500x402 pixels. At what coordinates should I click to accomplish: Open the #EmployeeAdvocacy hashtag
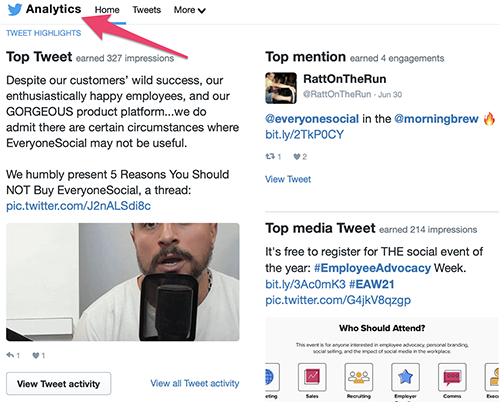coord(372,268)
